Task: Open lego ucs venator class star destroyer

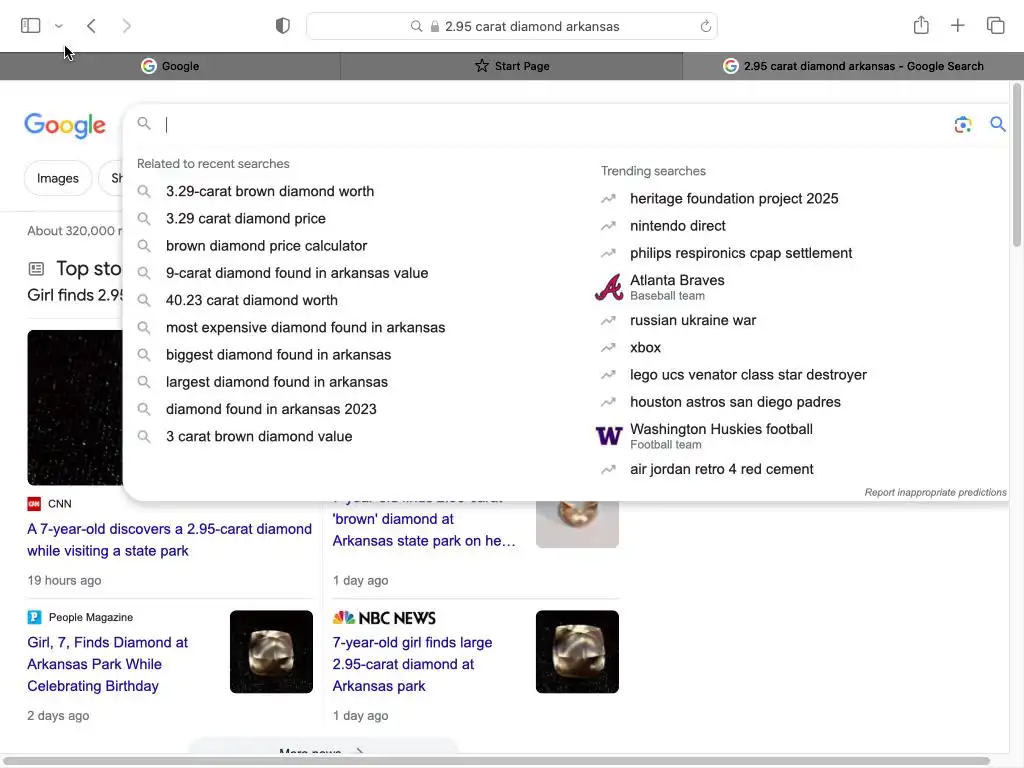Action: 748,375
